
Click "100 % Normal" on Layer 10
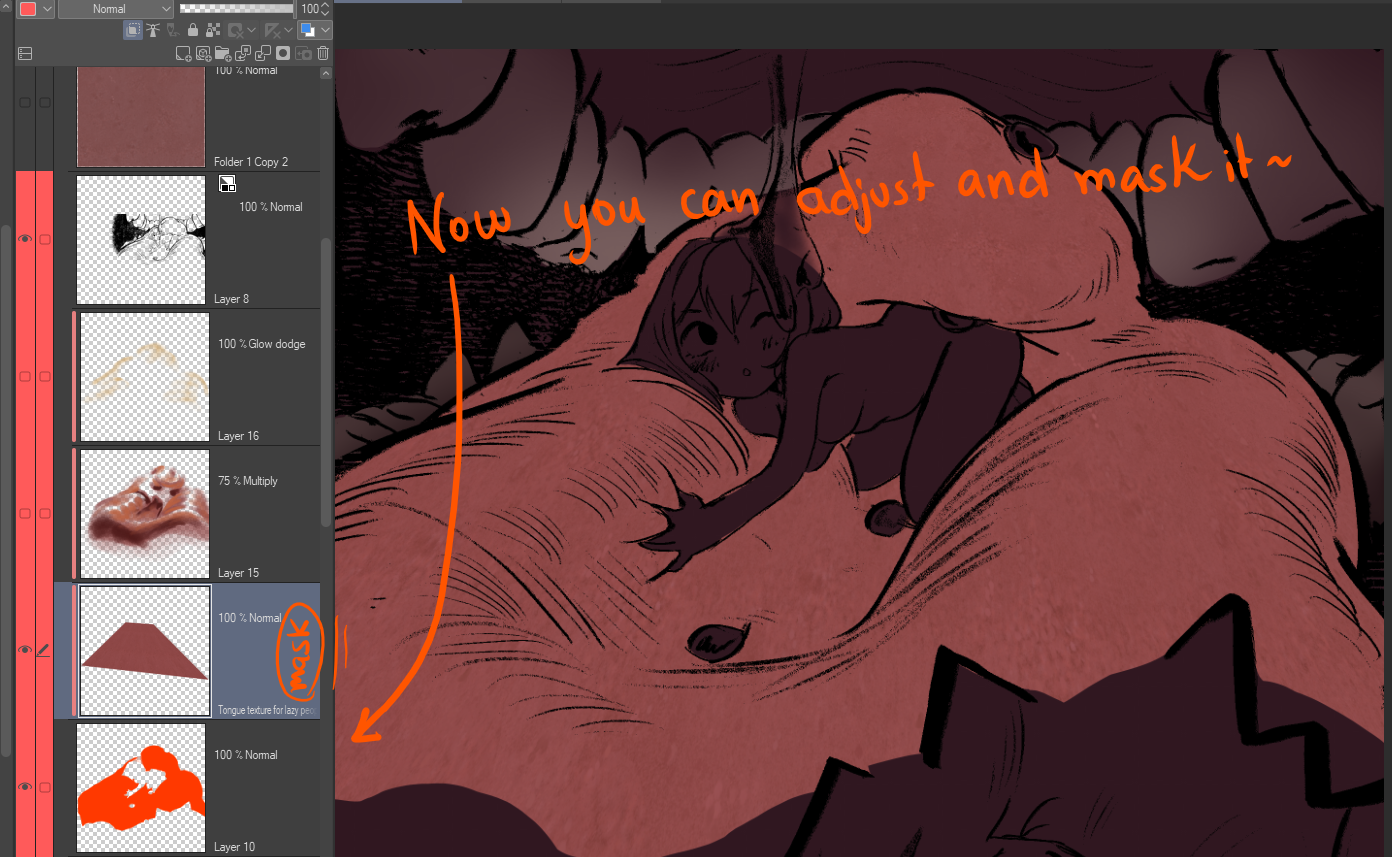246,755
